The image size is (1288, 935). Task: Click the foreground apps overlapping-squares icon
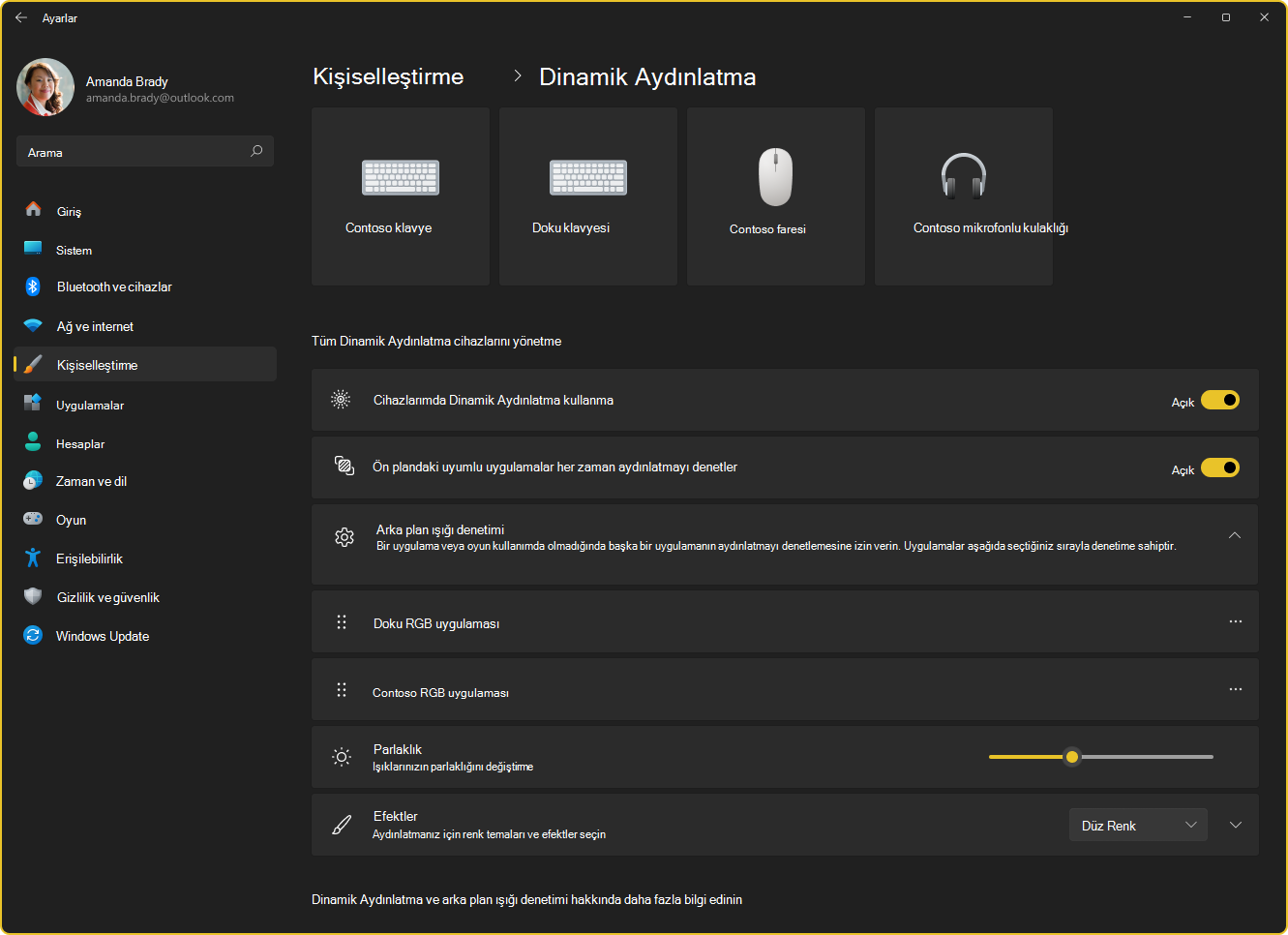(x=344, y=466)
